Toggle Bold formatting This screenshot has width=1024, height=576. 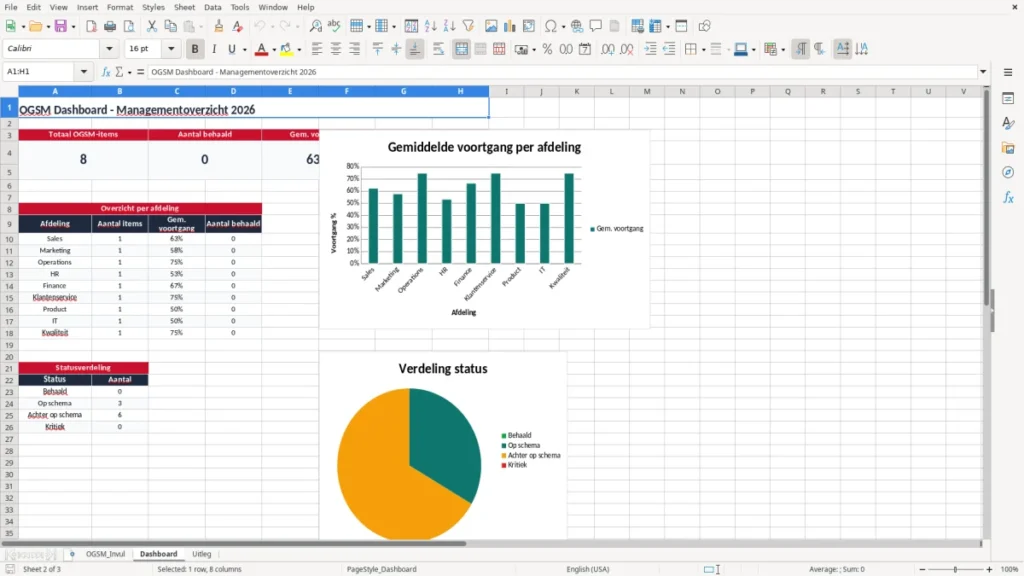click(195, 49)
